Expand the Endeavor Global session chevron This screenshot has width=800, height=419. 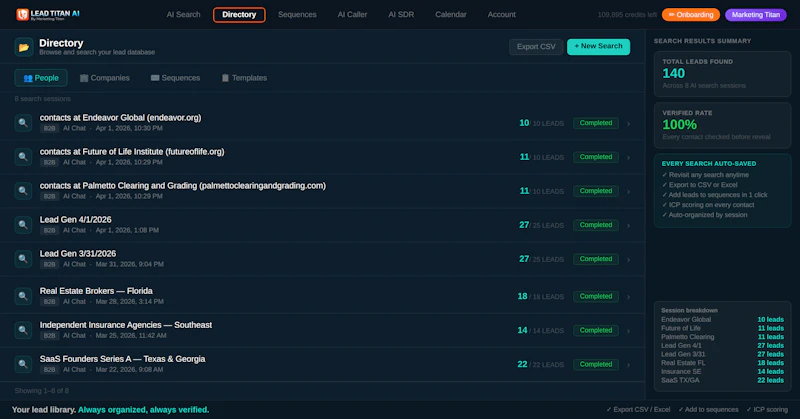coord(629,124)
